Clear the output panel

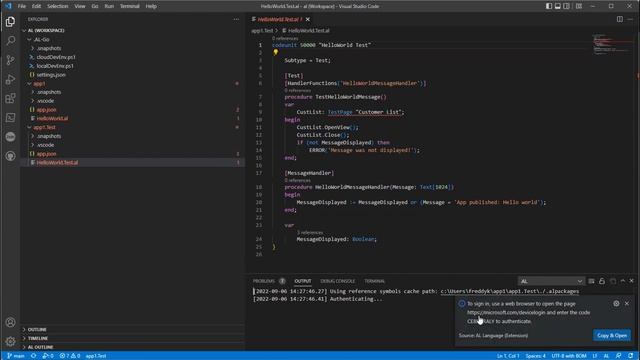(591, 281)
